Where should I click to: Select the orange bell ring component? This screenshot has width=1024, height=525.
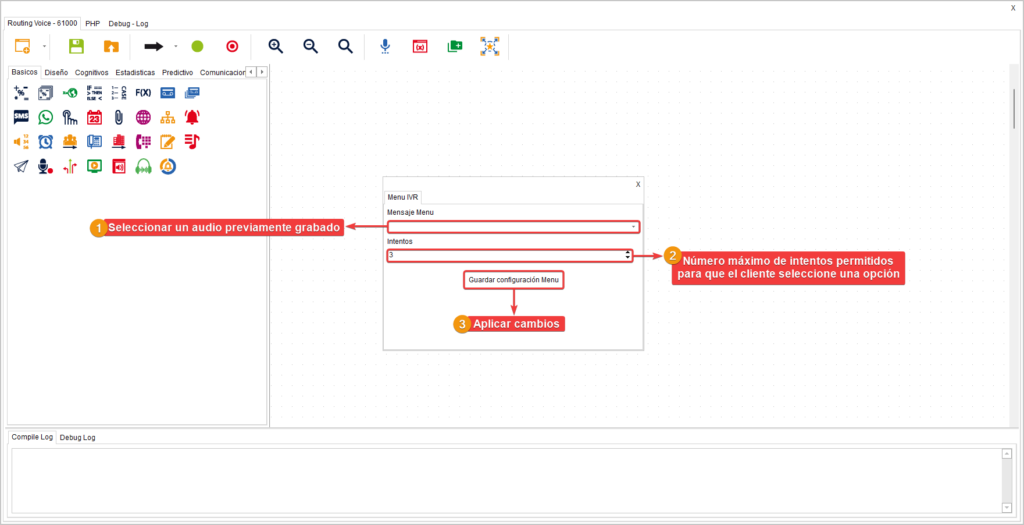(x=168, y=167)
